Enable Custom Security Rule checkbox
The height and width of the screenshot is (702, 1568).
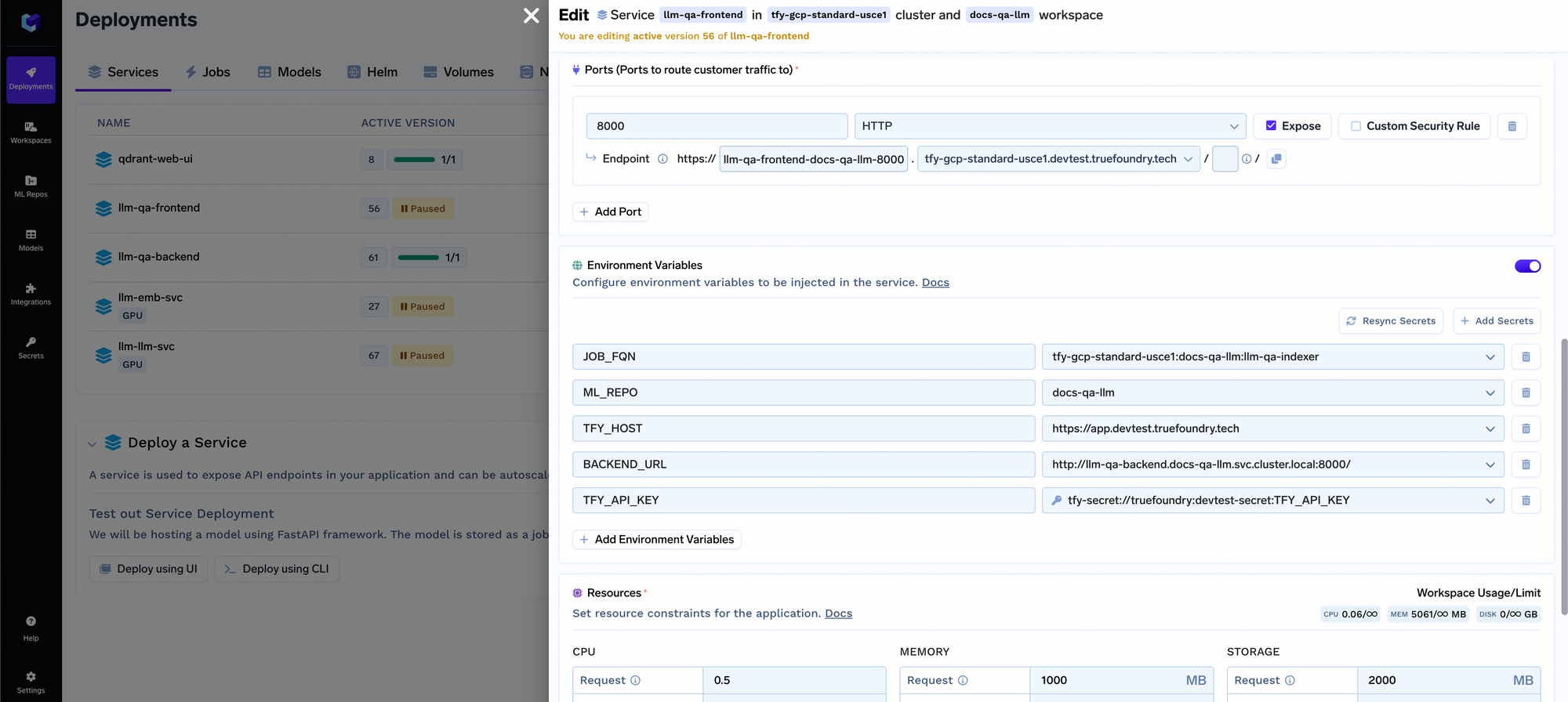(x=1356, y=126)
